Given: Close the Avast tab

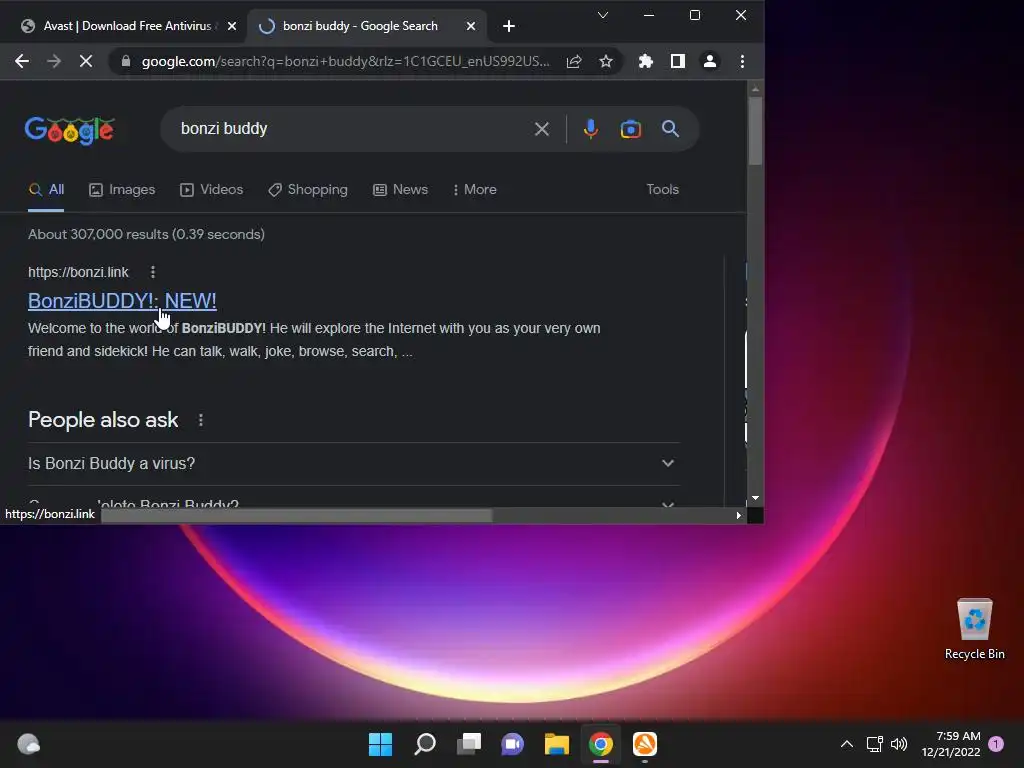Looking at the screenshot, I should (x=232, y=26).
